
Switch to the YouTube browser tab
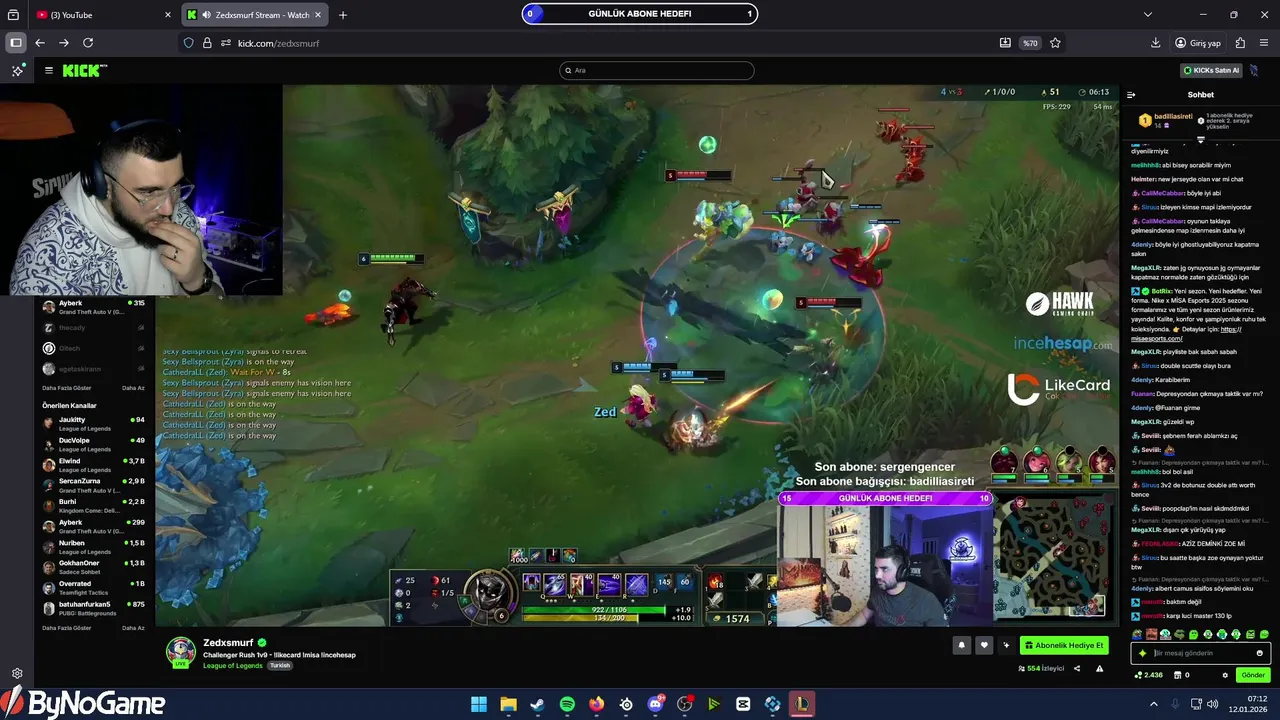pos(103,15)
